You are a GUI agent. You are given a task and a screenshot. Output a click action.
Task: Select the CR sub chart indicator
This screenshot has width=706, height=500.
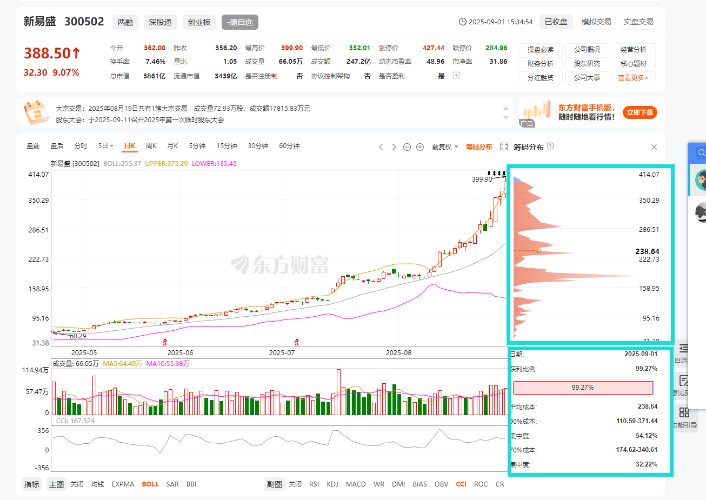(500, 484)
